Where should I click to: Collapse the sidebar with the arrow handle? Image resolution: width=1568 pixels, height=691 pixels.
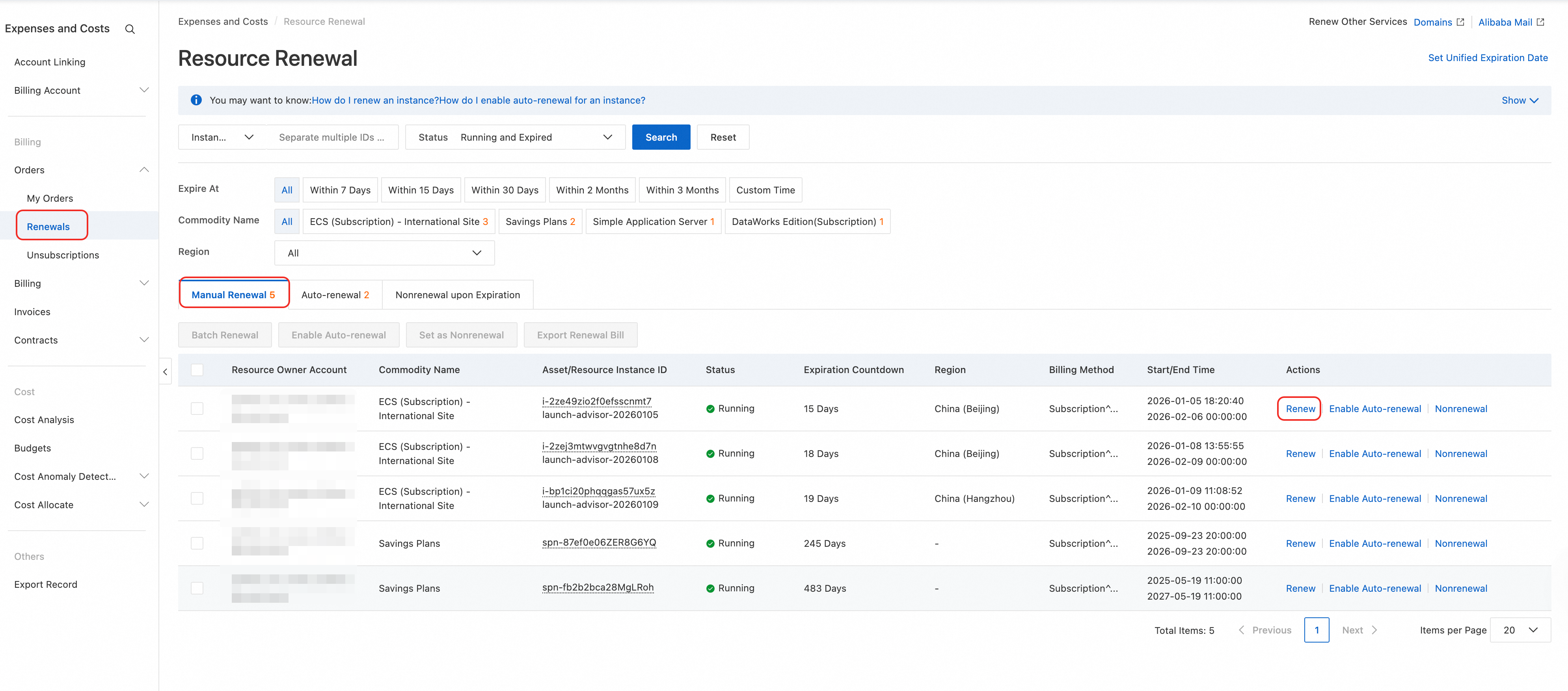tap(165, 372)
